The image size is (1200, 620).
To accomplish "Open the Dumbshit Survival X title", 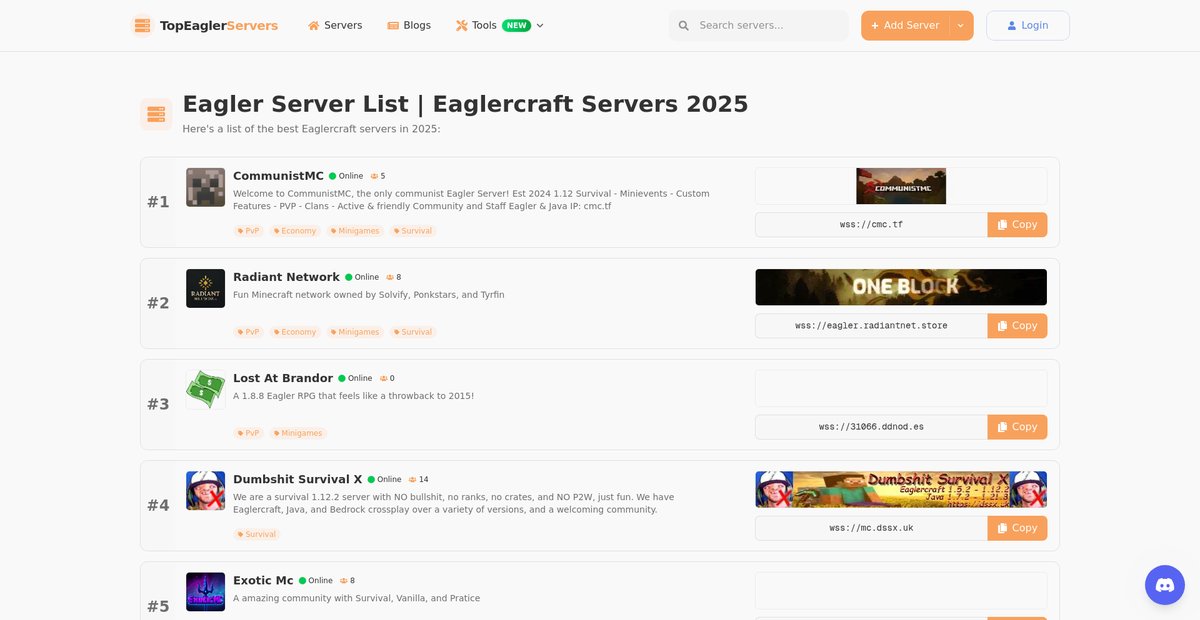I will pyautogui.click(x=298, y=479).
